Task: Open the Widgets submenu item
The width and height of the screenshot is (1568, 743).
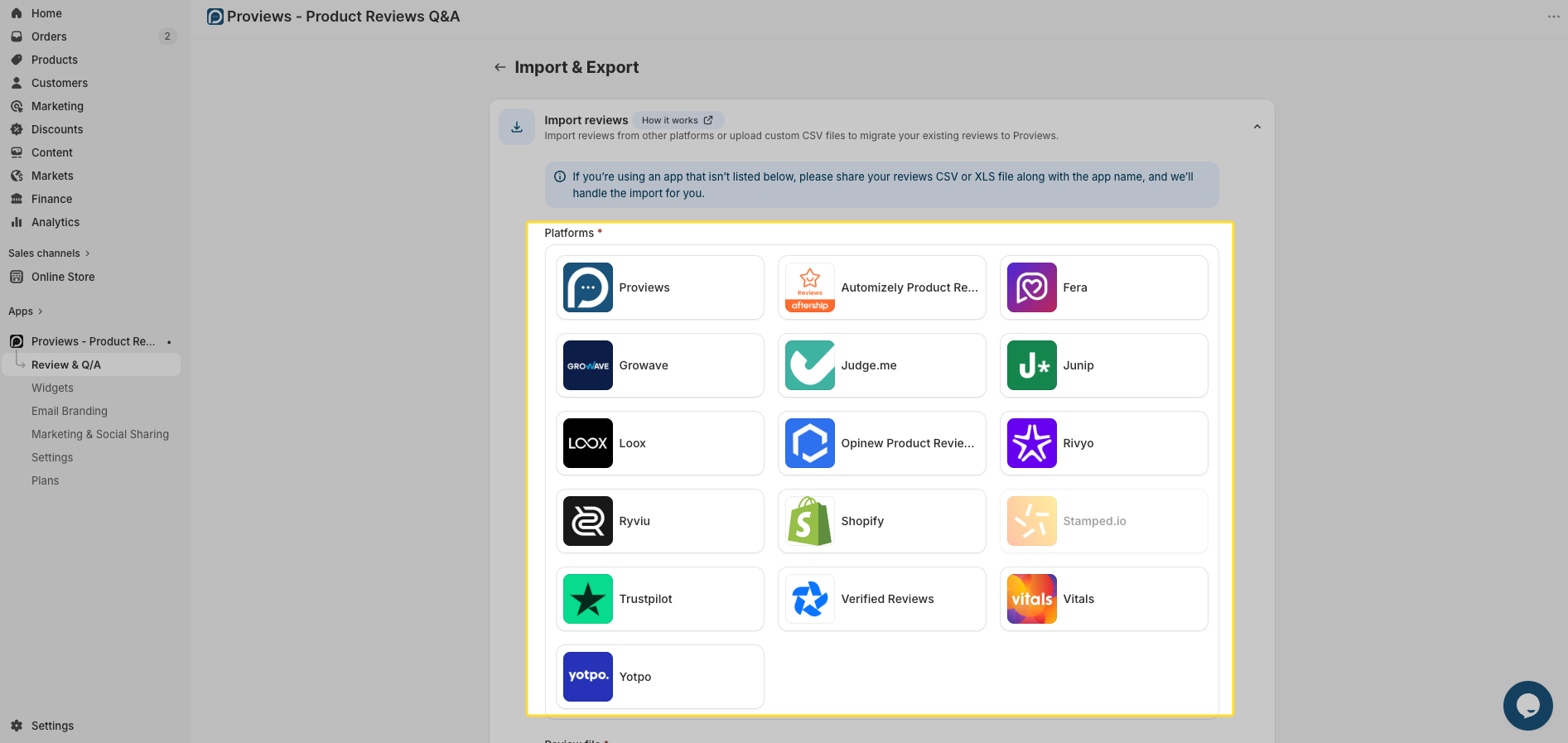Action: [52, 388]
